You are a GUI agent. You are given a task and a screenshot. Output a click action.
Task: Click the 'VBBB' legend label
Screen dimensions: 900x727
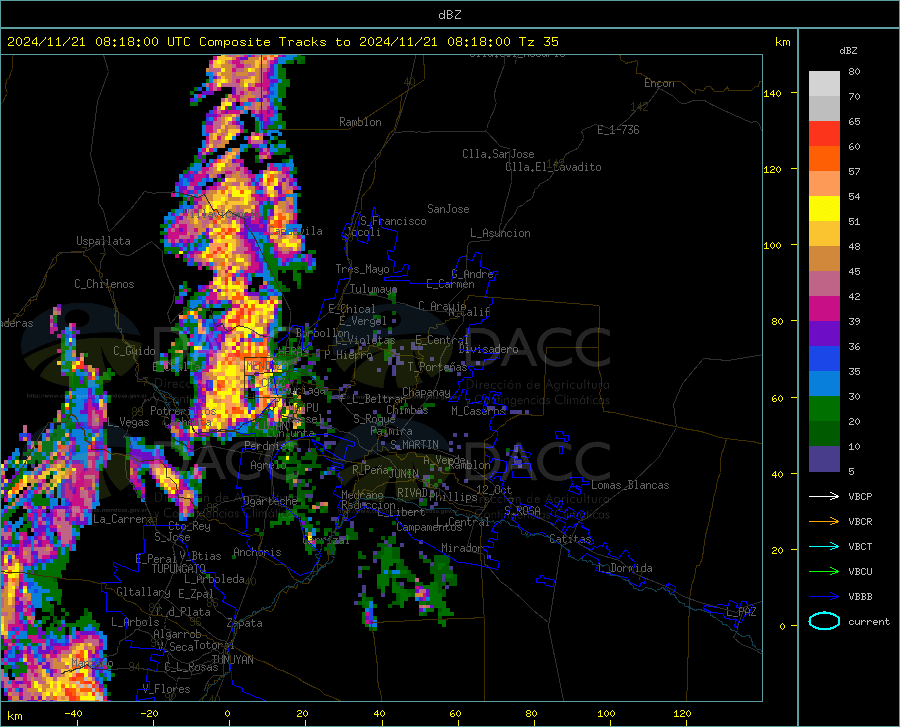pyautogui.click(x=860, y=597)
